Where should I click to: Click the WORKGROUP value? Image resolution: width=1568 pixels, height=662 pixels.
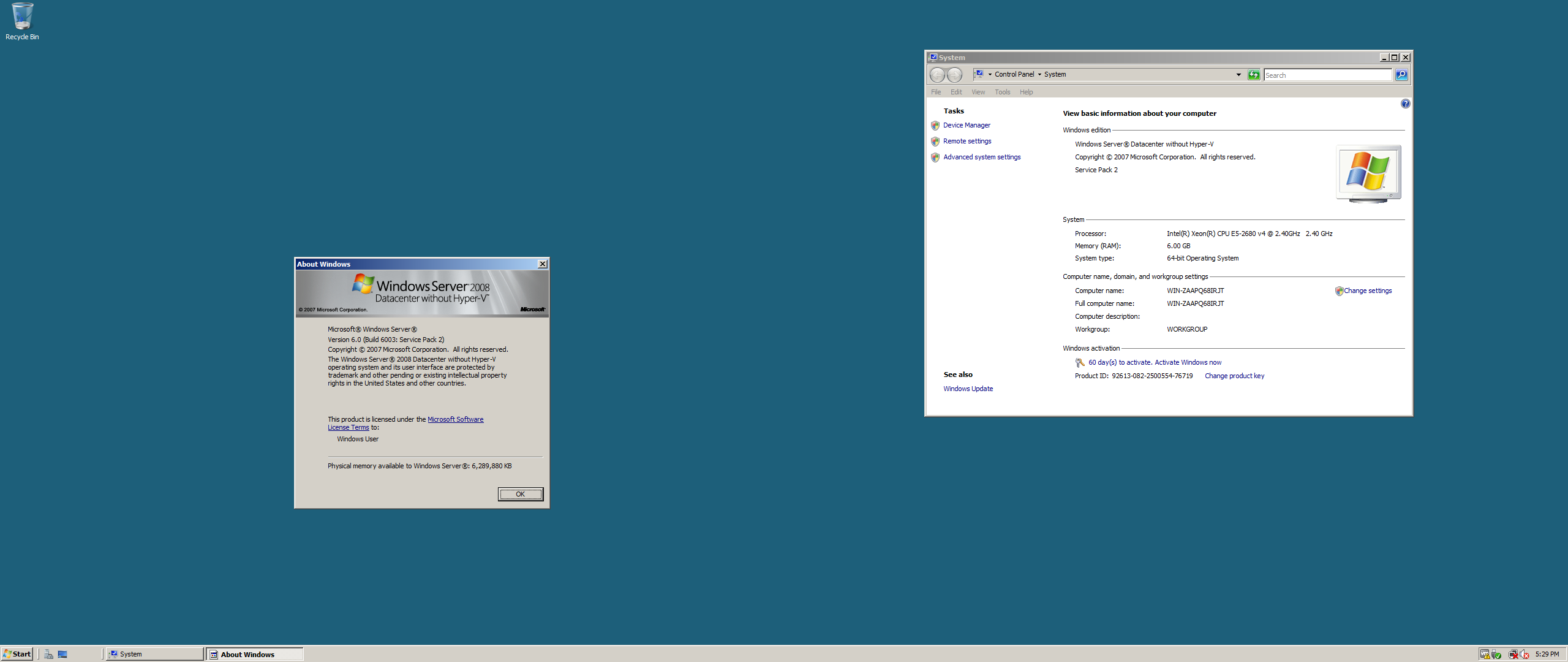pyautogui.click(x=1187, y=329)
